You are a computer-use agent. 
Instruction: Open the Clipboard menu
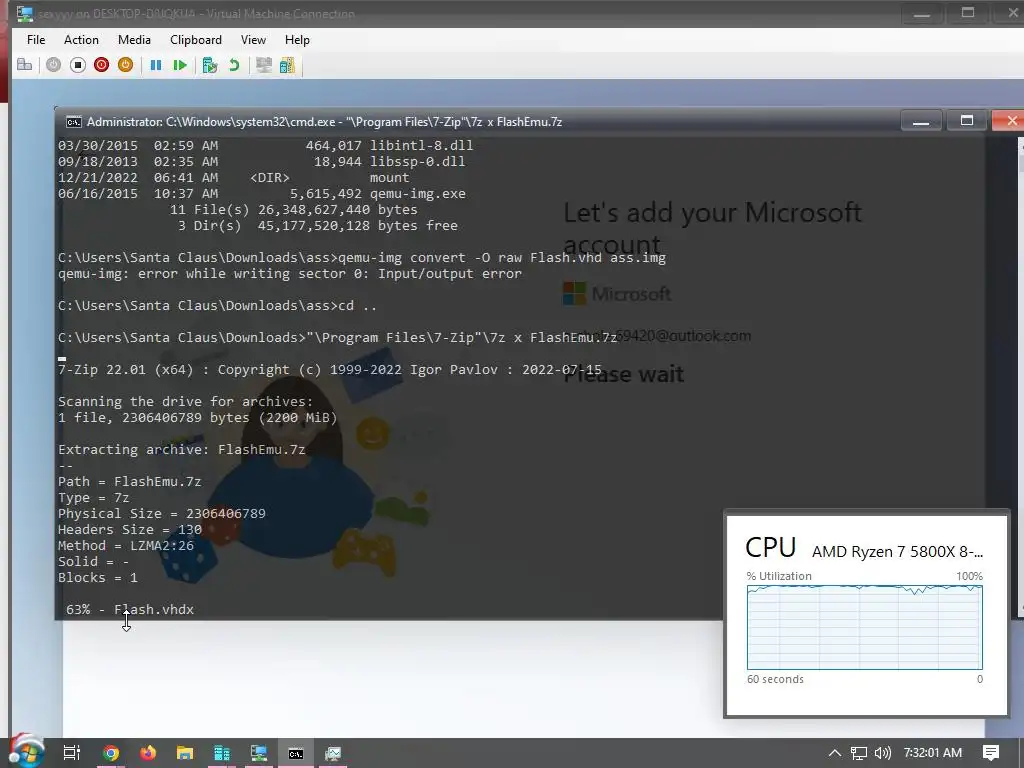click(196, 40)
